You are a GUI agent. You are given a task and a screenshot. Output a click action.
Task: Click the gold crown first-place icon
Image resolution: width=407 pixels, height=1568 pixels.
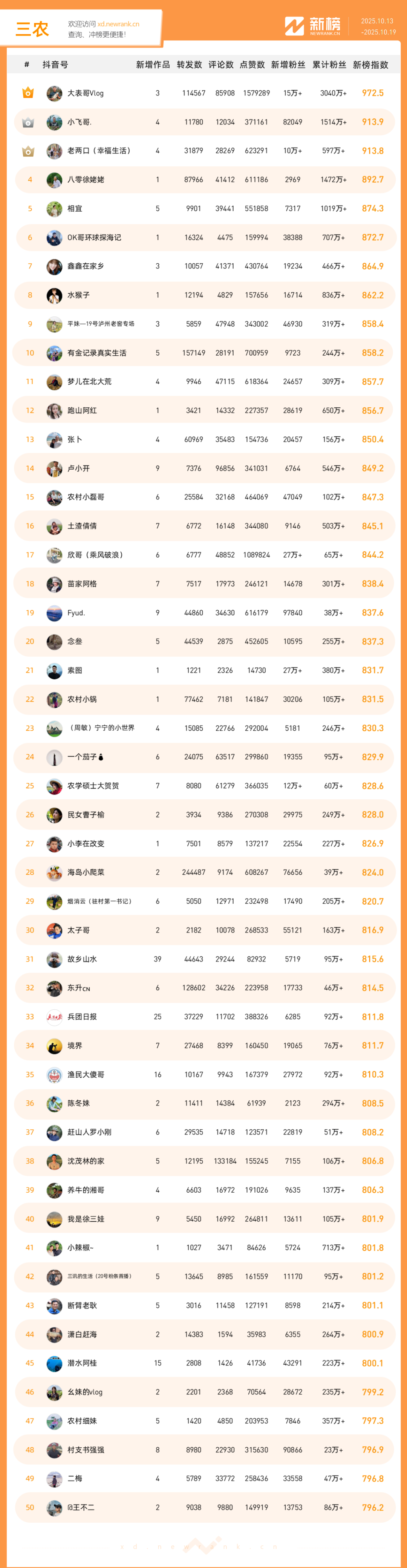pos(28,93)
